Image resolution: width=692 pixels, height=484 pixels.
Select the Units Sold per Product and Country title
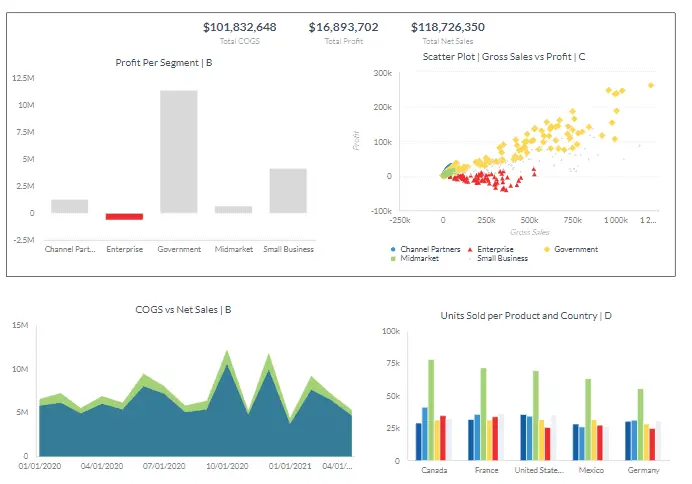[x=526, y=316]
